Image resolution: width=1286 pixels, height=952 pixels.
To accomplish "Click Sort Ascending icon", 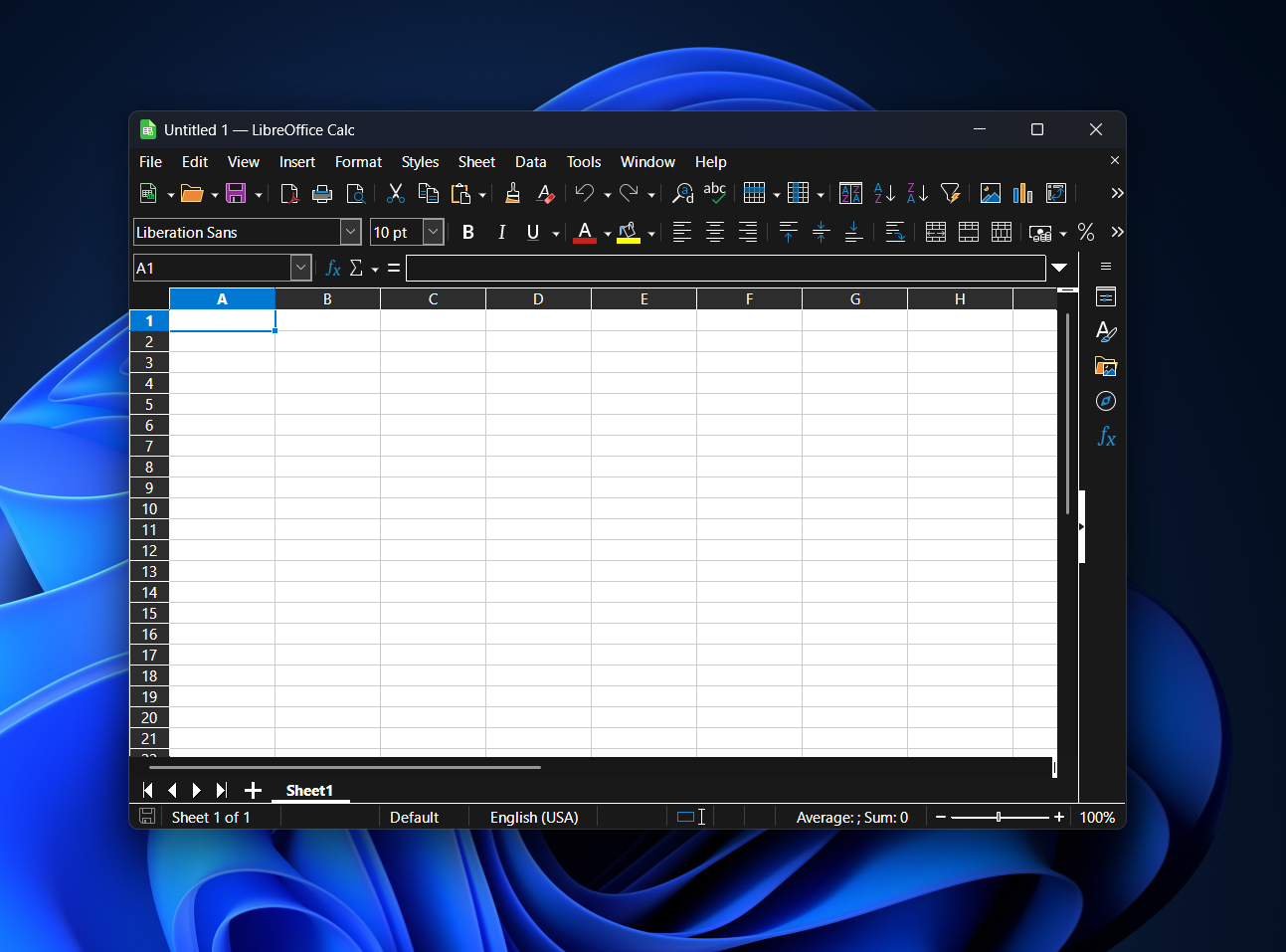I will 884,193.
